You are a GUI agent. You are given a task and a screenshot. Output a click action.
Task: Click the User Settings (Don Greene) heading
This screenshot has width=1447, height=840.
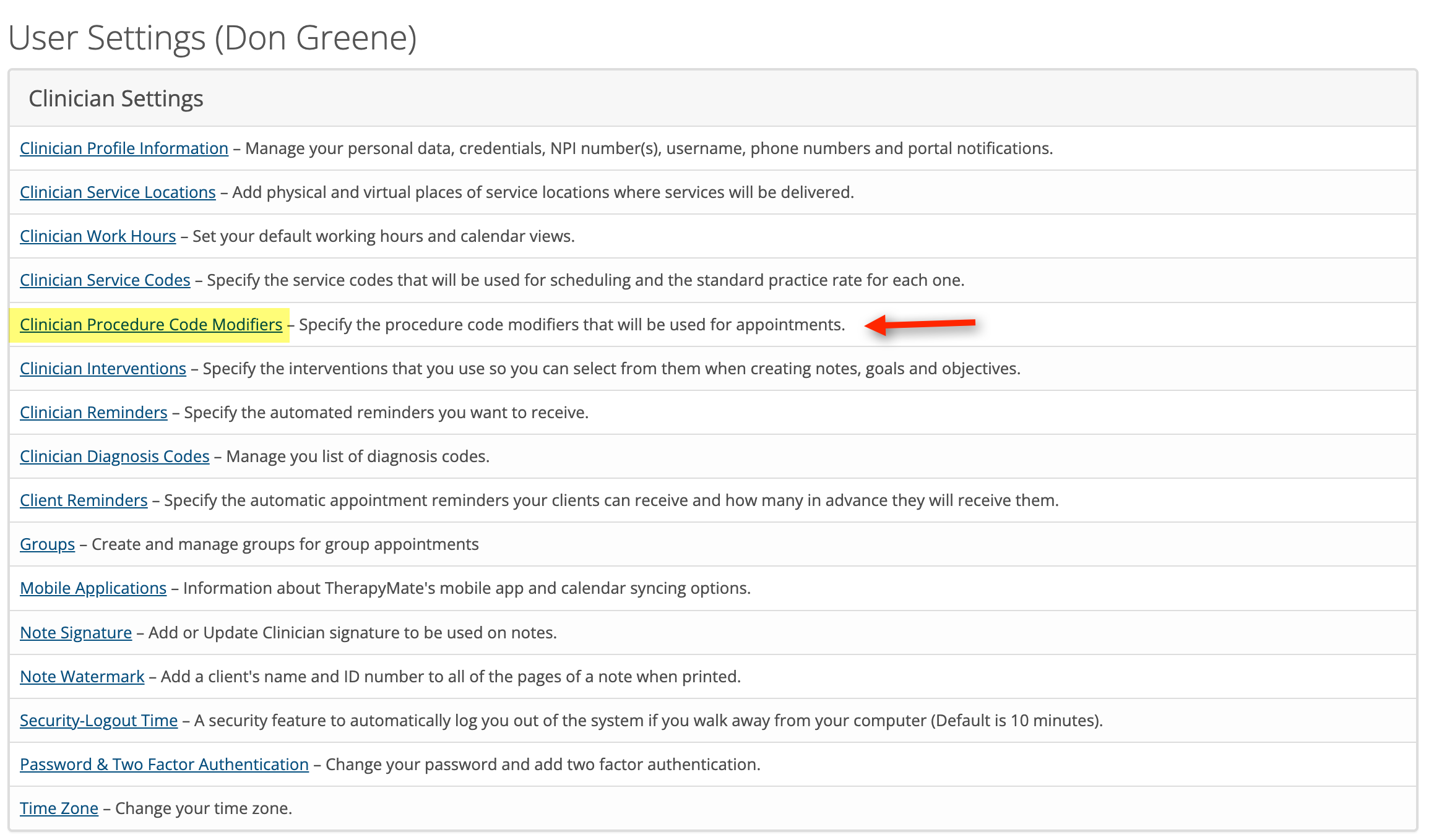212,38
